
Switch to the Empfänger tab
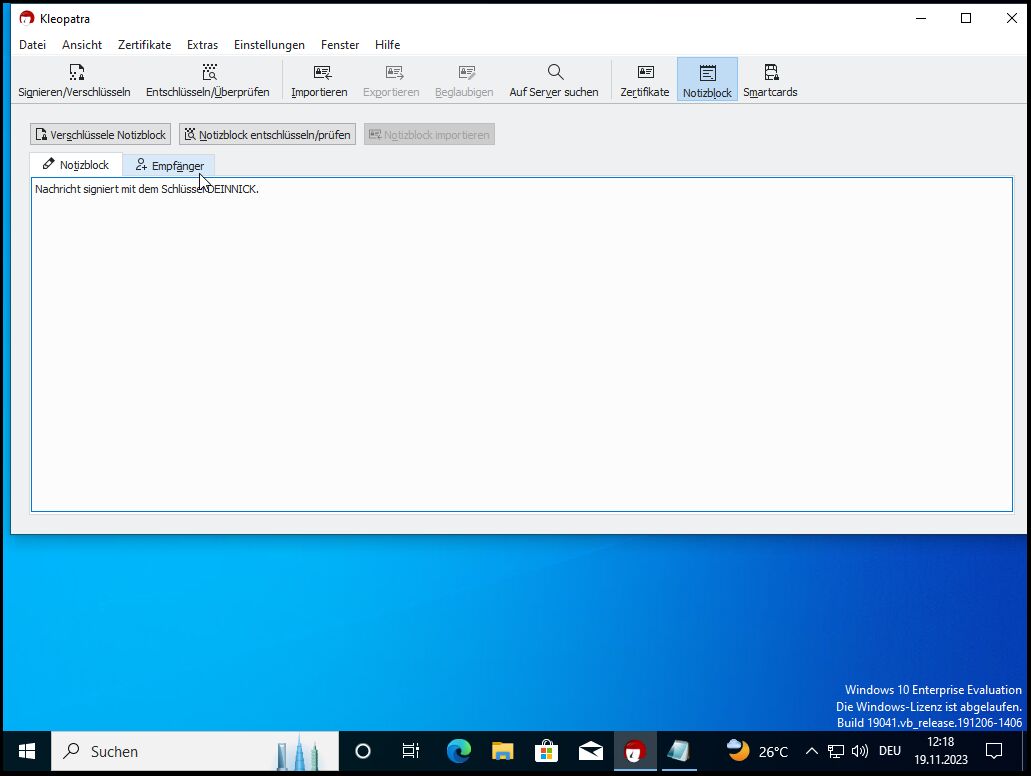[169, 165]
